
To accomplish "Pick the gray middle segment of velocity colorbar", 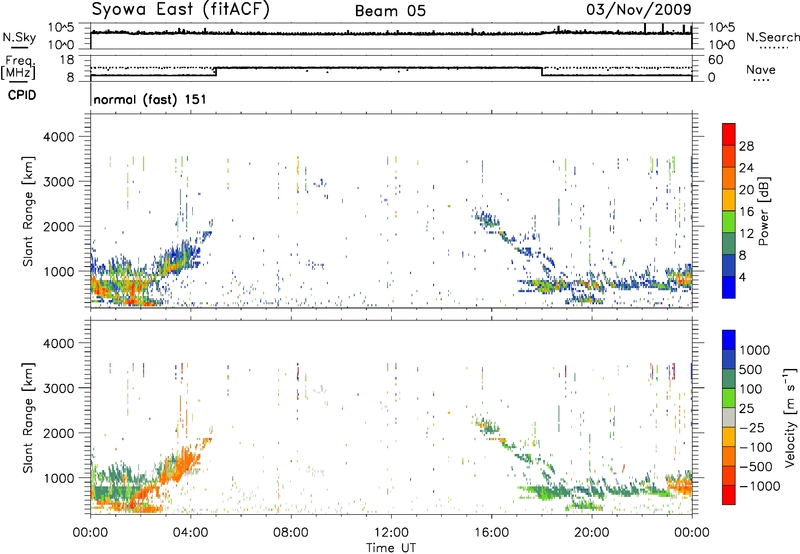I will [x=729, y=418].
